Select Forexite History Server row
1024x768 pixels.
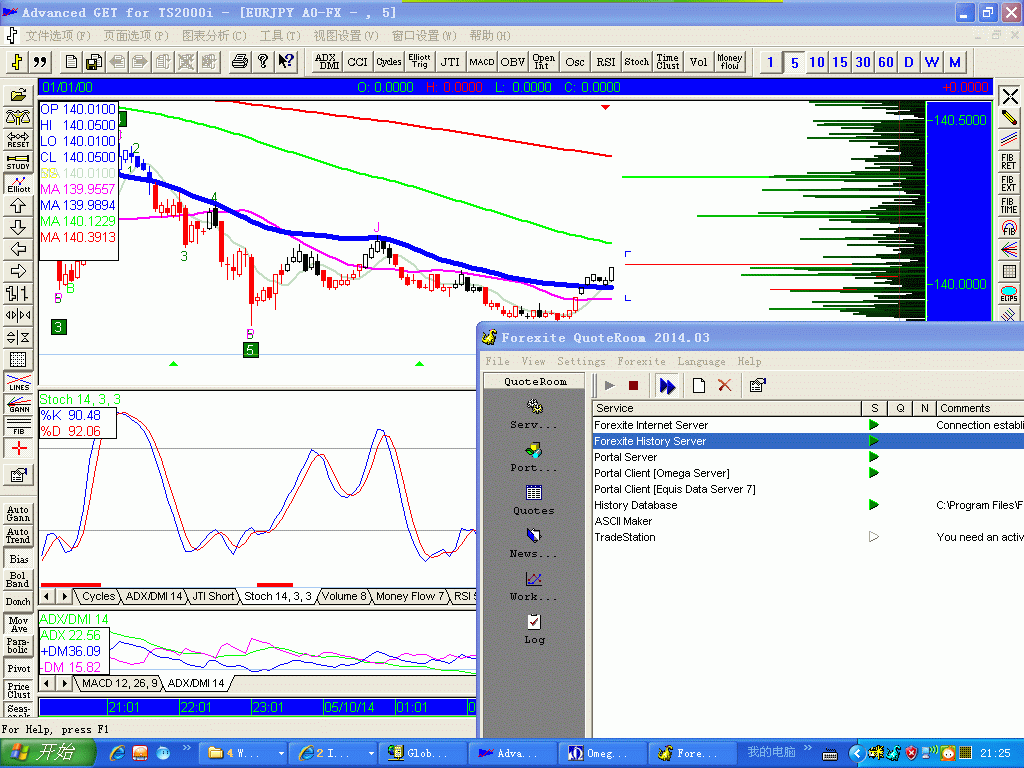[808, 441]
